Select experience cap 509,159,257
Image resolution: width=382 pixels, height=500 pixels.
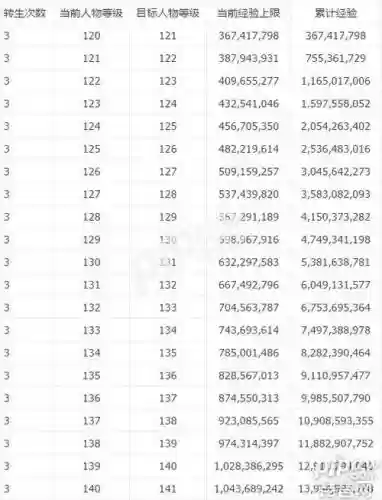pos(249,172)
